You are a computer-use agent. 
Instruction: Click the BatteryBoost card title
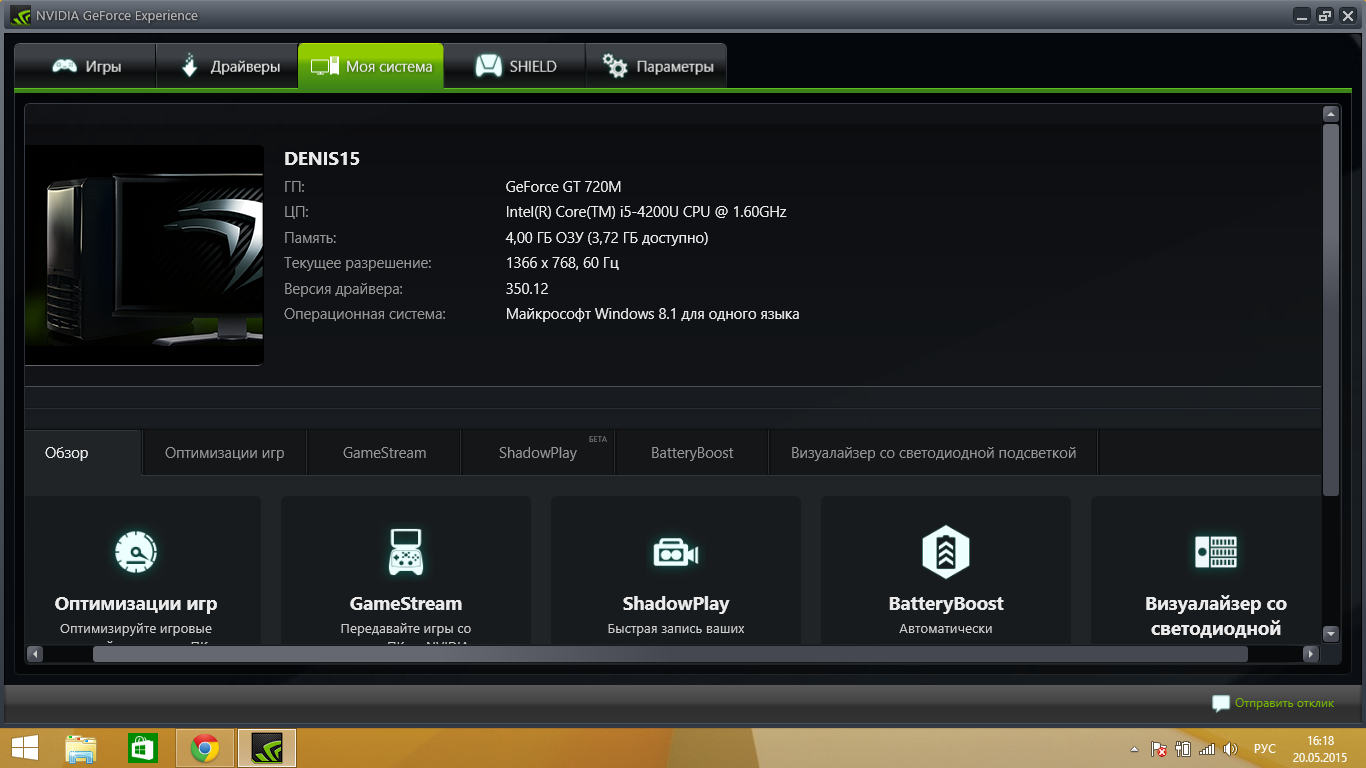[x=946, y=604]
